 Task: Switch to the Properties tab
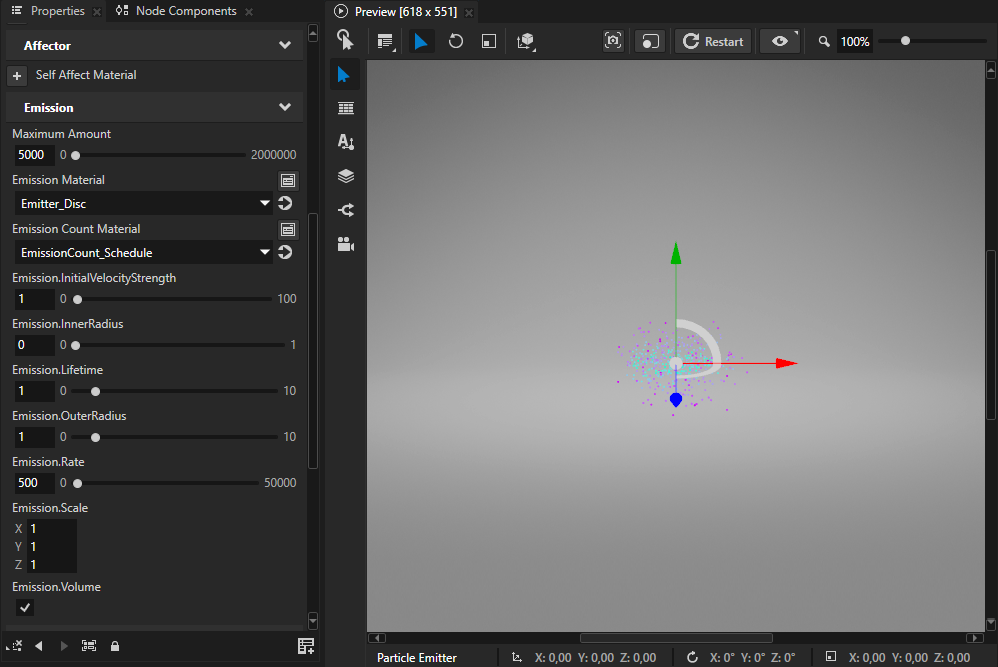point(57,11)
